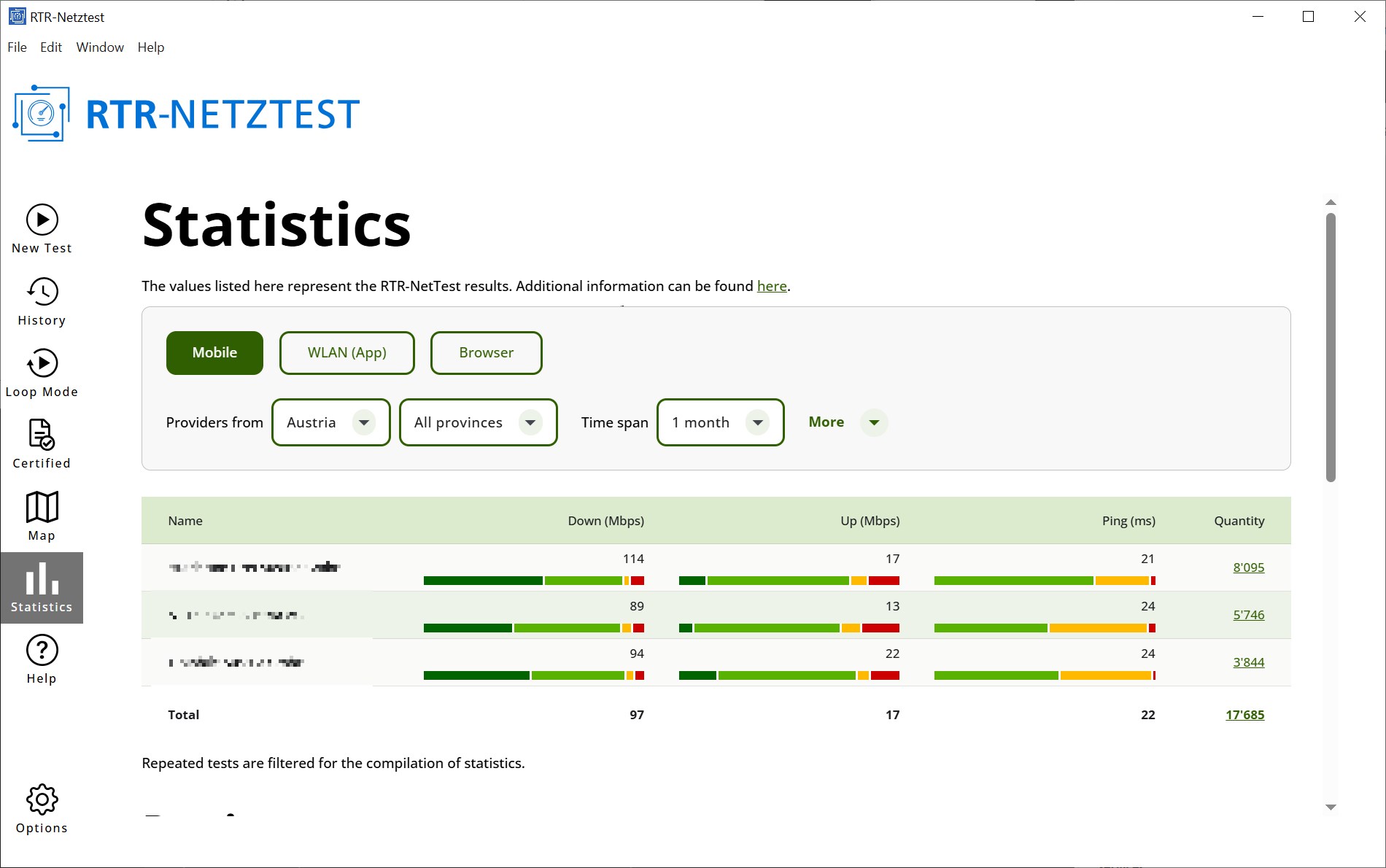Click the scroll up arrow
1386x868 pixels.
pyautogui.click(x=1331, y=202)
